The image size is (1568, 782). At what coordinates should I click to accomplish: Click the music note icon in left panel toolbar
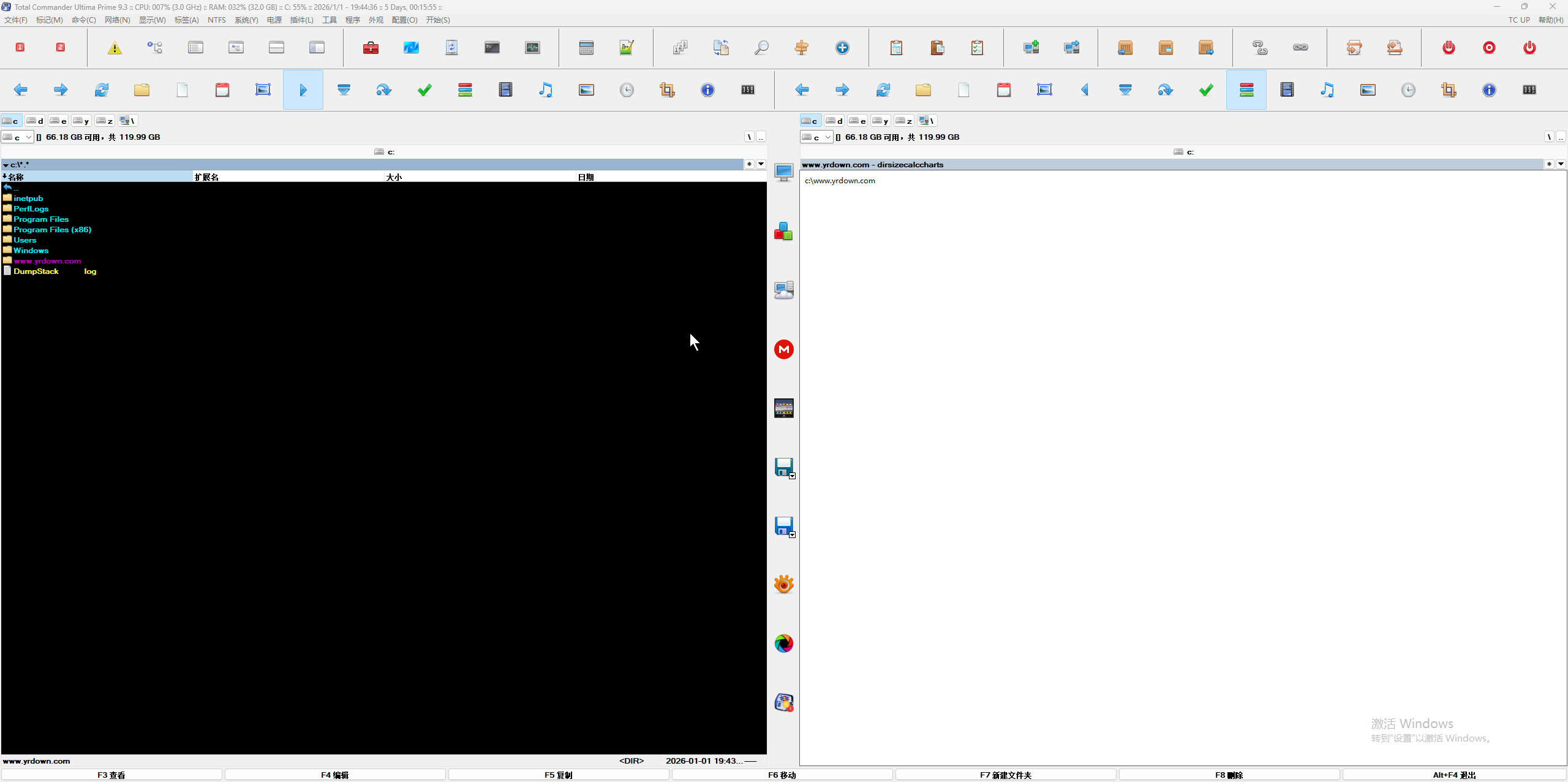[546, 90]
